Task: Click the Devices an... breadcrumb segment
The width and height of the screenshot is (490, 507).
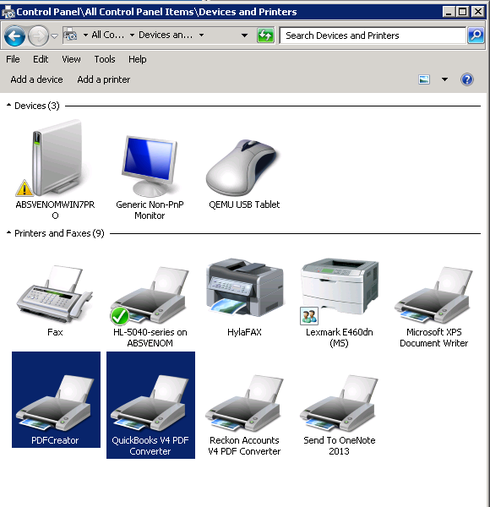Action: (166, 35)
